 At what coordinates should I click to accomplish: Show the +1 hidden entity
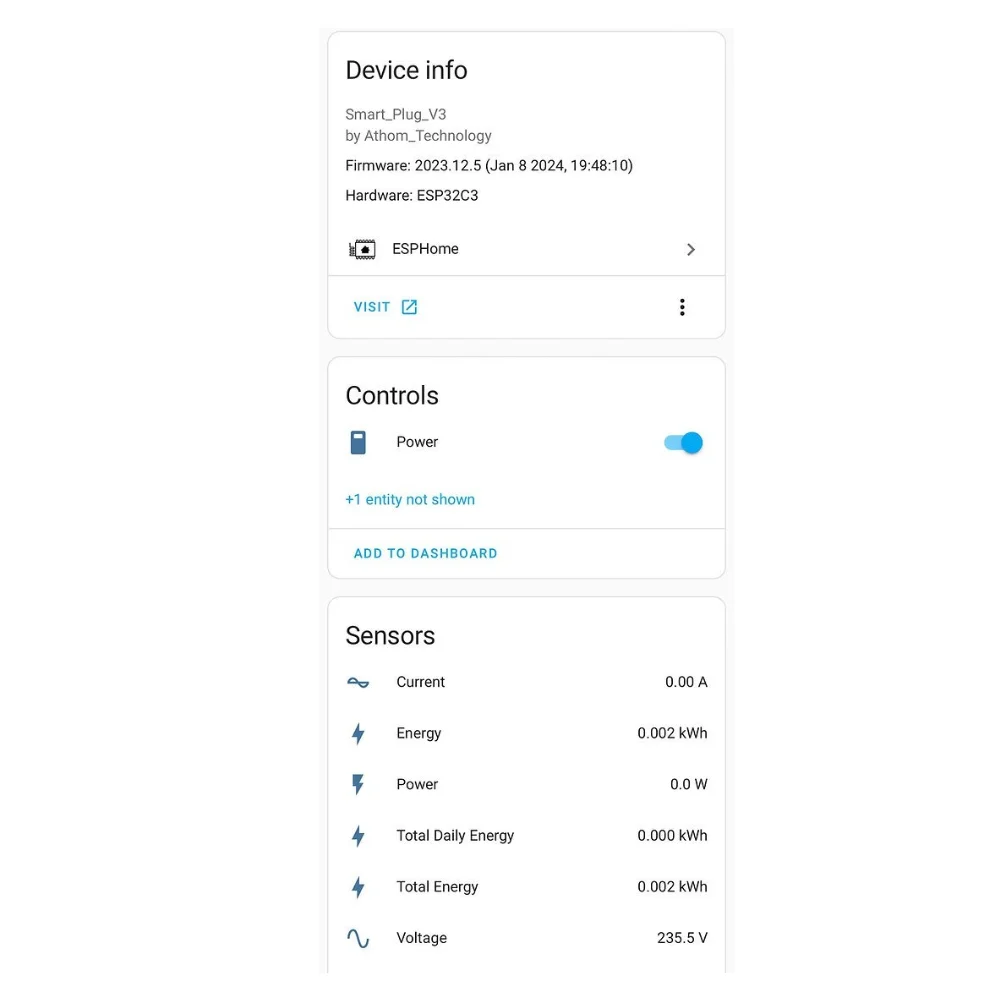click(410, 499)
